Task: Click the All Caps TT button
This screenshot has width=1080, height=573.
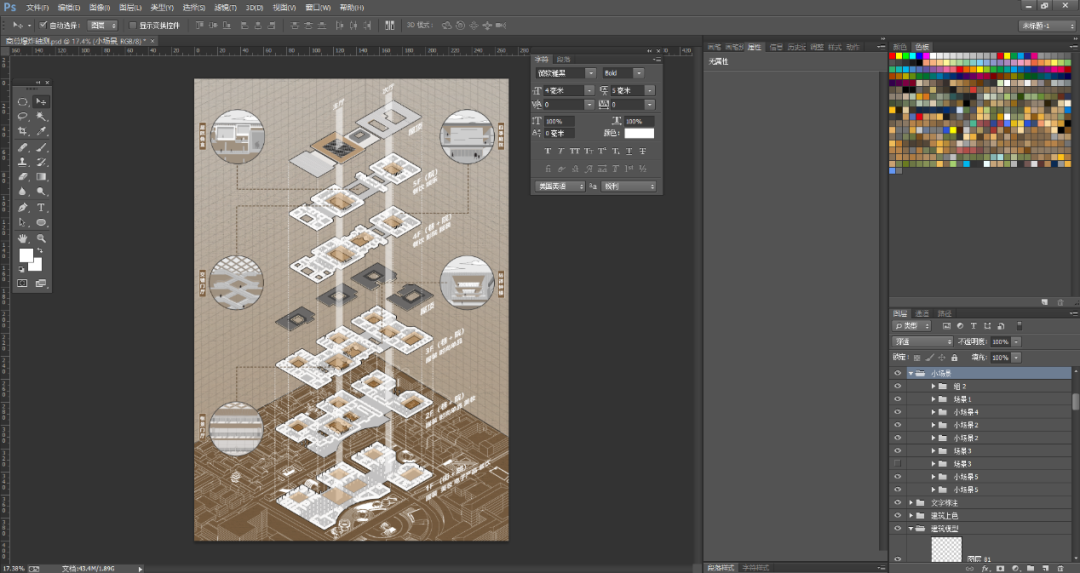Action: [574, 151]
